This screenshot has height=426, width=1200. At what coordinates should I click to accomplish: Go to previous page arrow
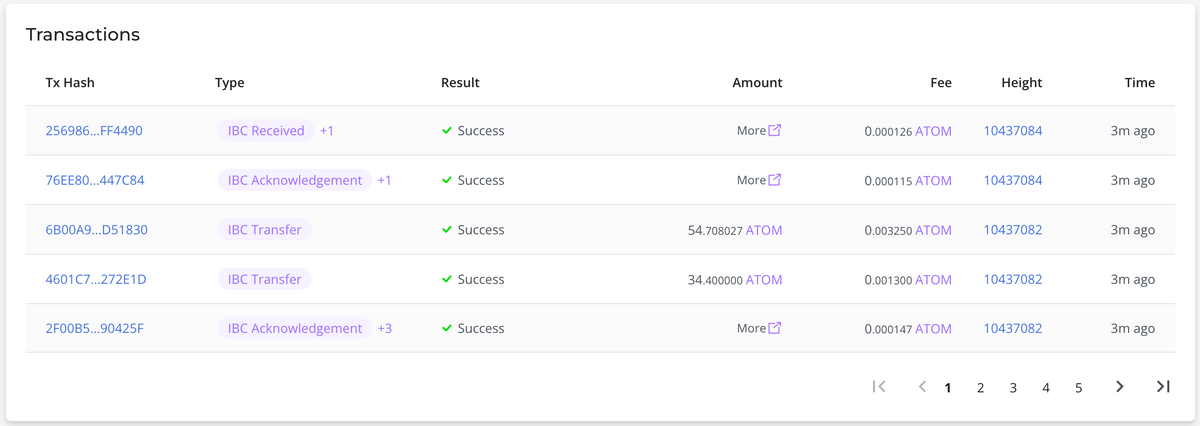pos(922,387)
